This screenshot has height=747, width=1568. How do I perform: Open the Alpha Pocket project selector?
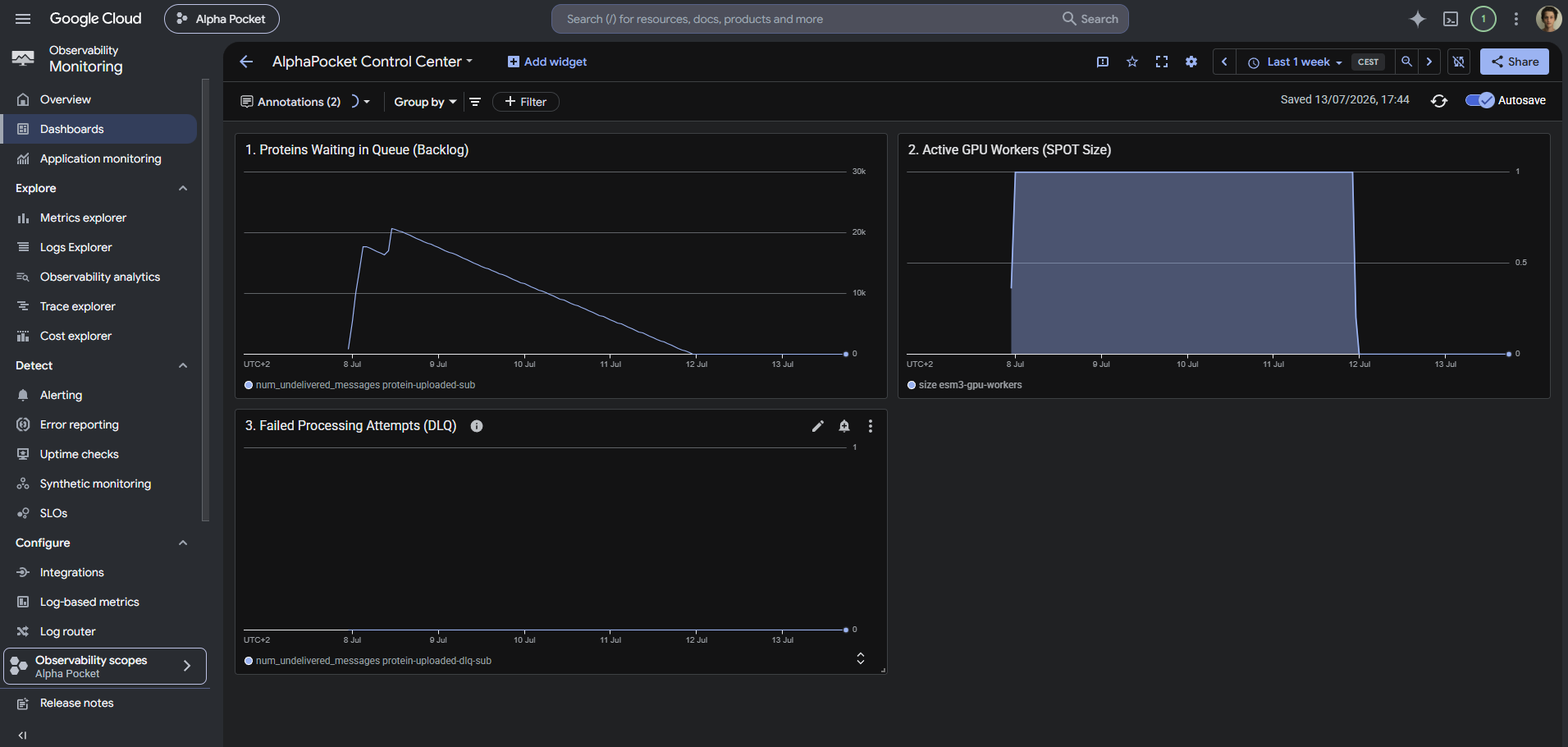click(222, 19)
